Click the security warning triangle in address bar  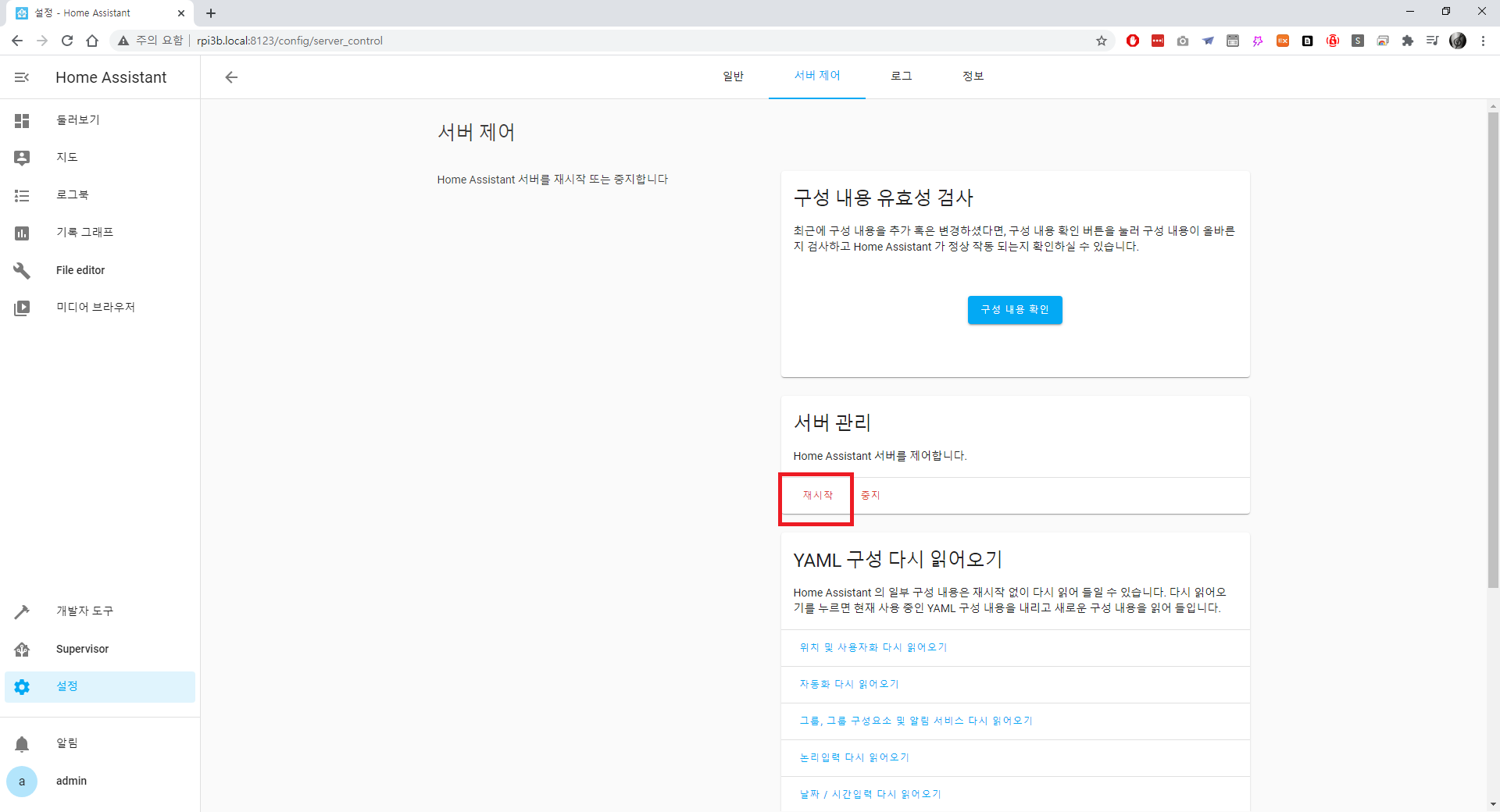click(x=123, y=41)
